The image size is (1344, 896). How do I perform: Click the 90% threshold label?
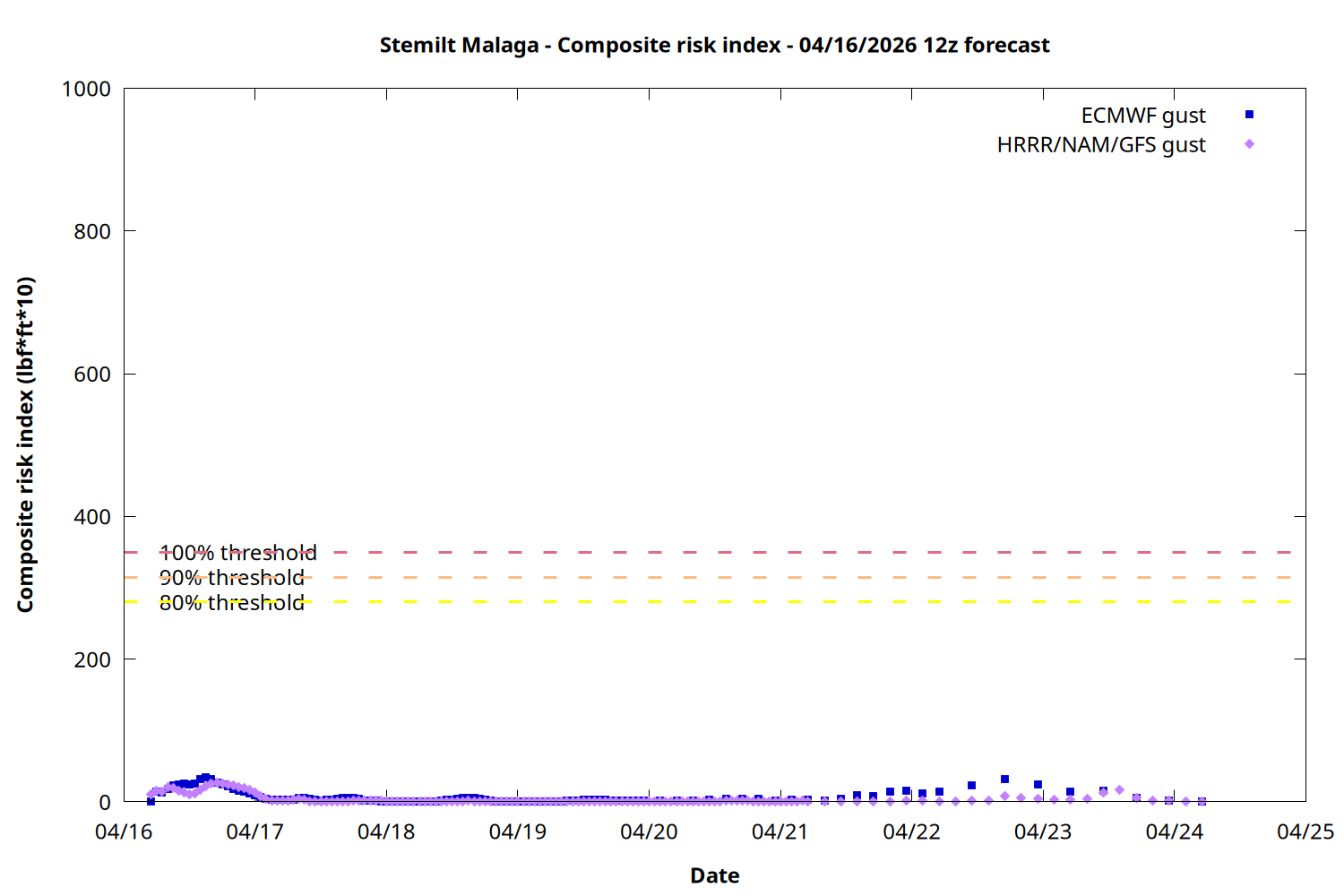tap(231, 578)
